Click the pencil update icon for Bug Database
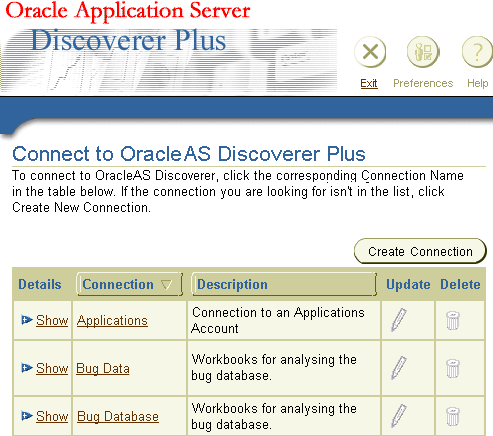Screen dimensions: 493x436 click(399, 416)
